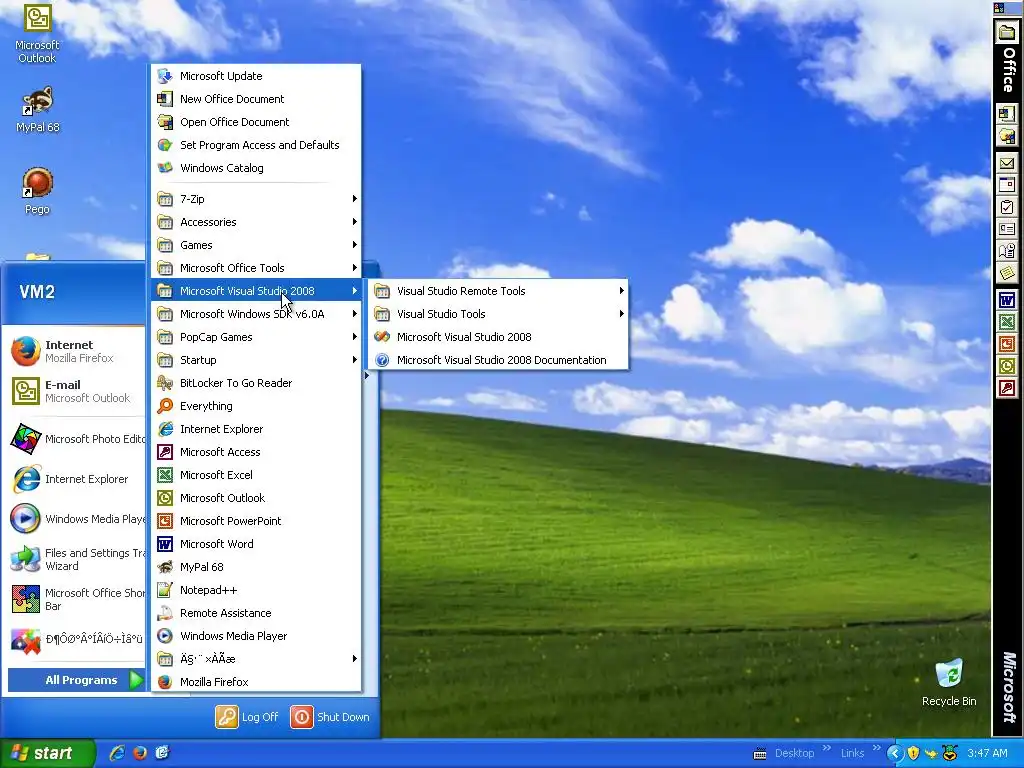Expand the Startup submenu arrow
This screenshot has width=1024, height=768.
[x=355, y=360]
